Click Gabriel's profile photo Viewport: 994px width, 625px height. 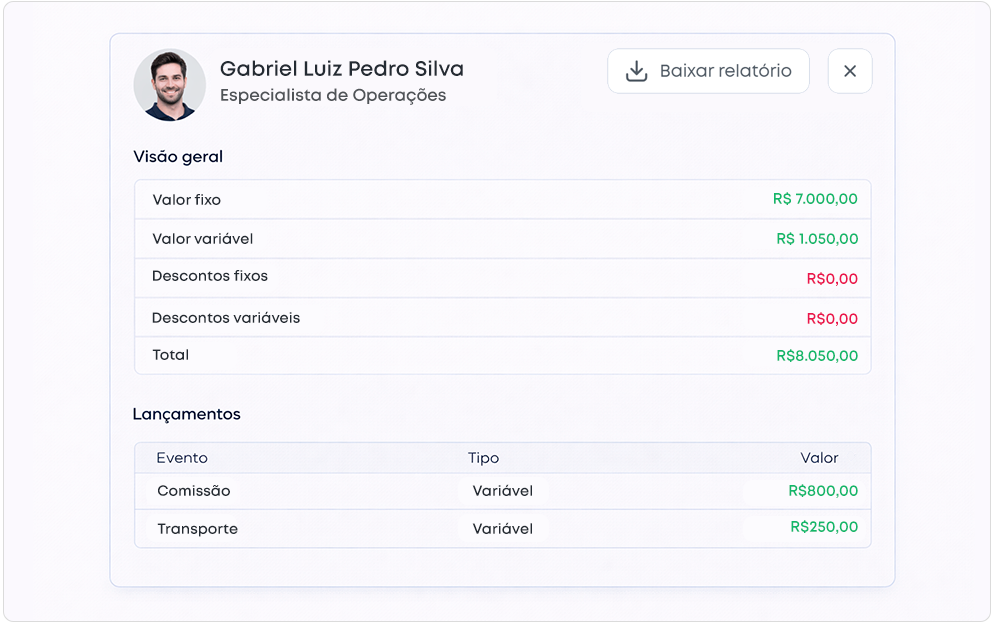click(x=170, y=85)
